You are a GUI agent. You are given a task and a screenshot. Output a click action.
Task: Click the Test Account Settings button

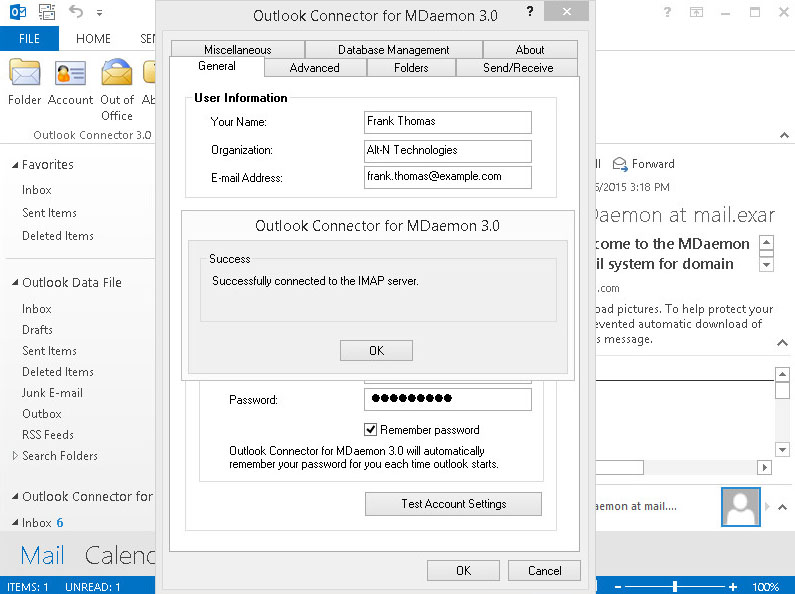pos(453,504)
